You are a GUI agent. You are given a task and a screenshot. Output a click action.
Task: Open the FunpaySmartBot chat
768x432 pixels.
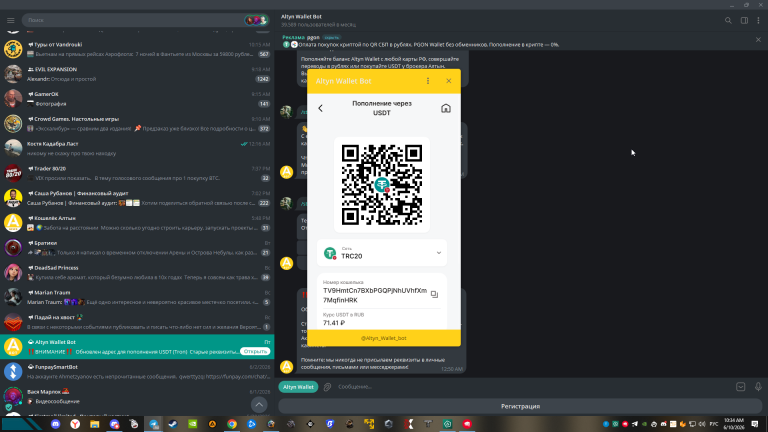pos(137,372)
